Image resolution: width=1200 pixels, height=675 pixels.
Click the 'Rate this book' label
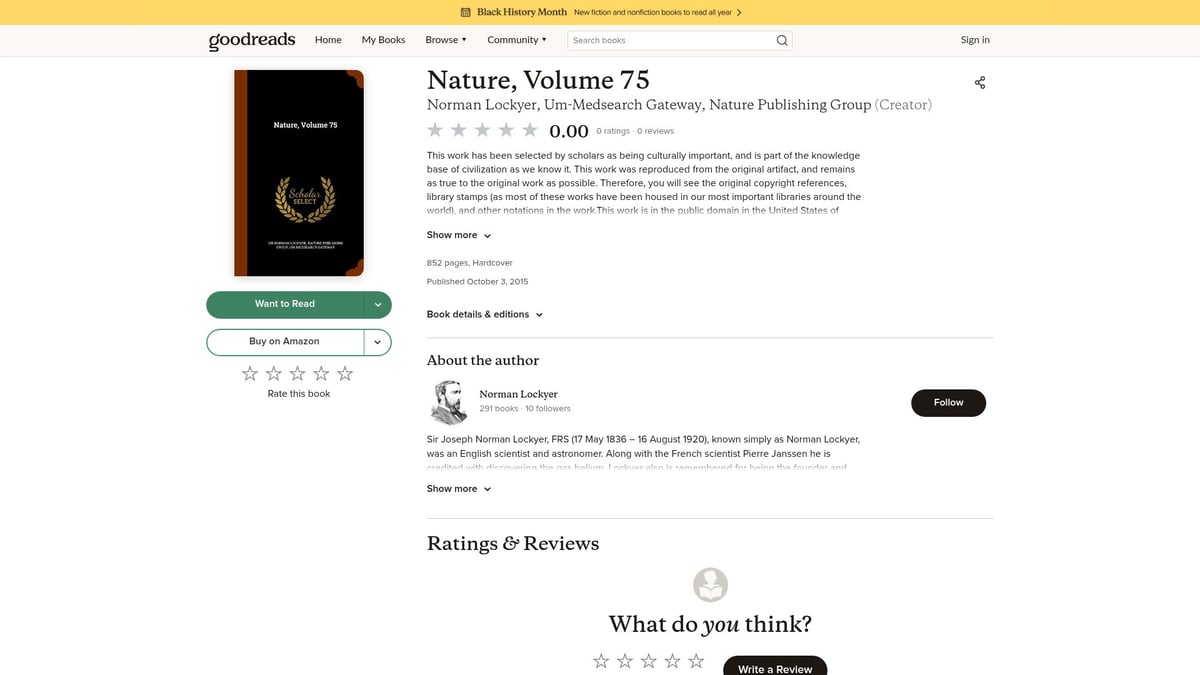298,394
